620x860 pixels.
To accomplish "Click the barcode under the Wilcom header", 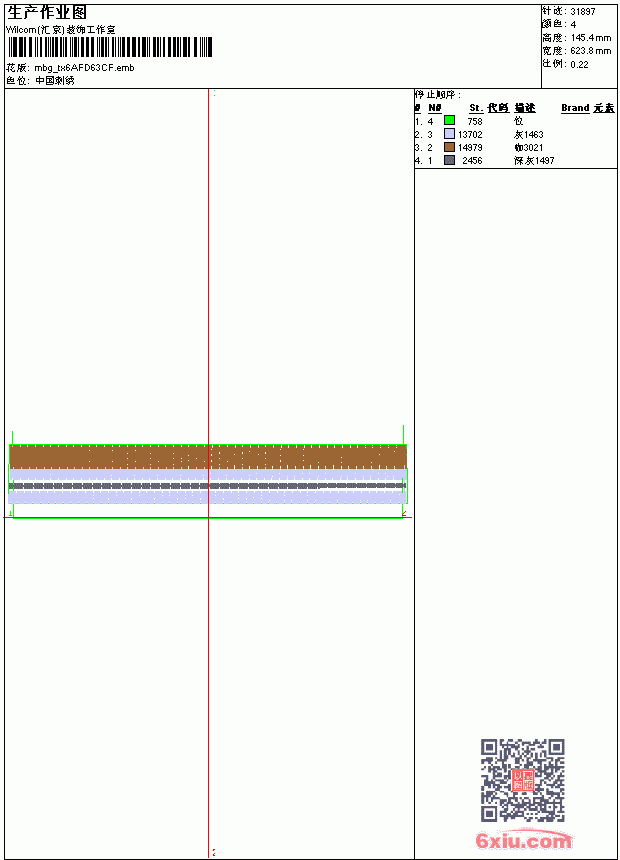I will [x=110, y=47].
